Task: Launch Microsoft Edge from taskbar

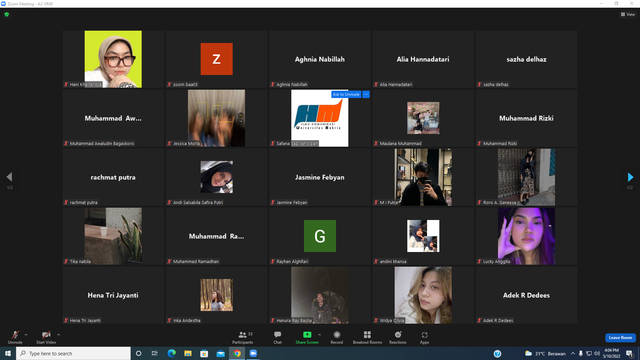Action: click(x=171, y=353)
